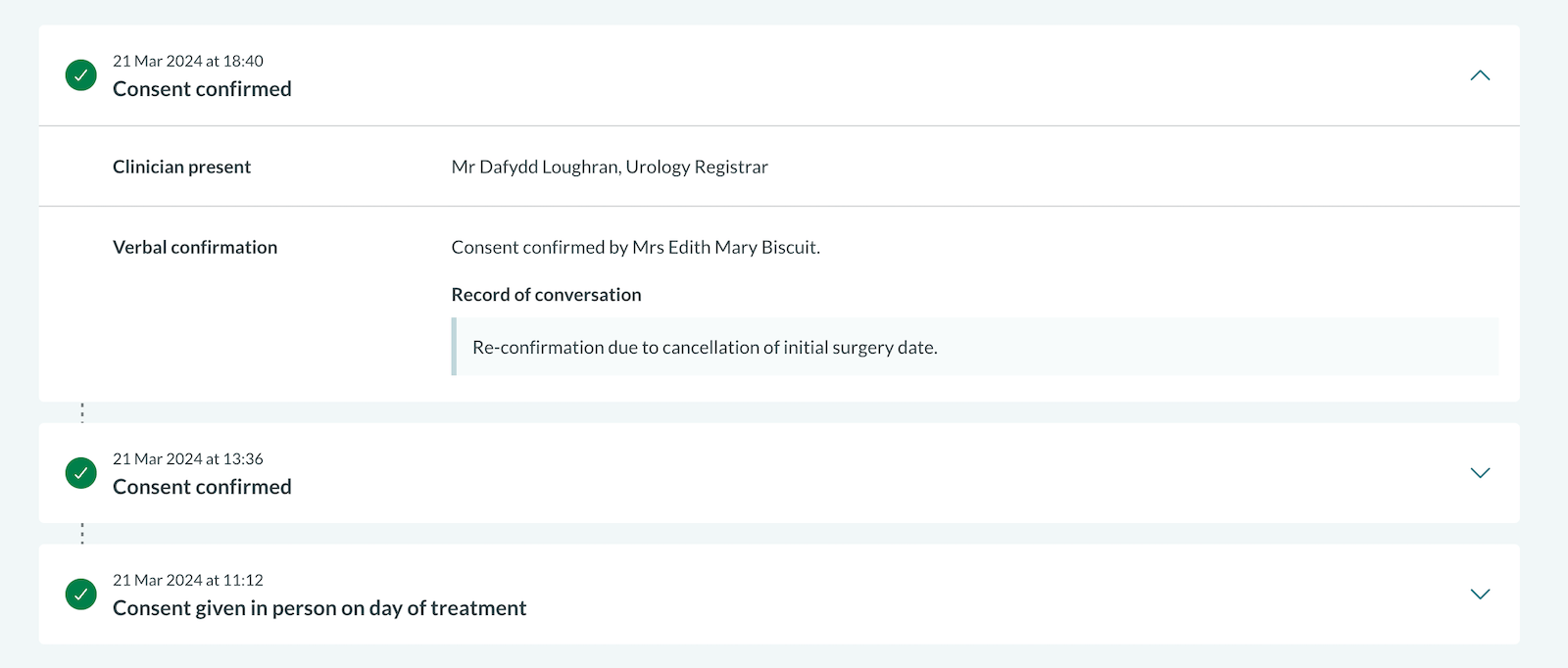Collapse the 18:40 Consent confirmed entry
Image resolution: width=1568 pixels, height=668 pixels.
coord(1480,75)
